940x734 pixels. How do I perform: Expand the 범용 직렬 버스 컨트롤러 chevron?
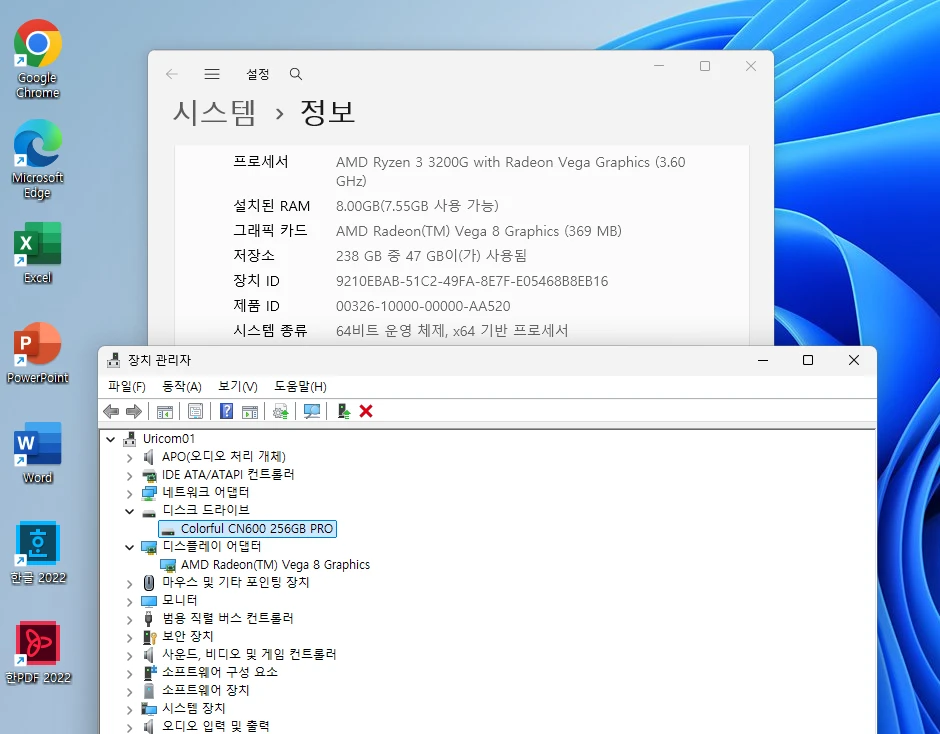point(129,619)
